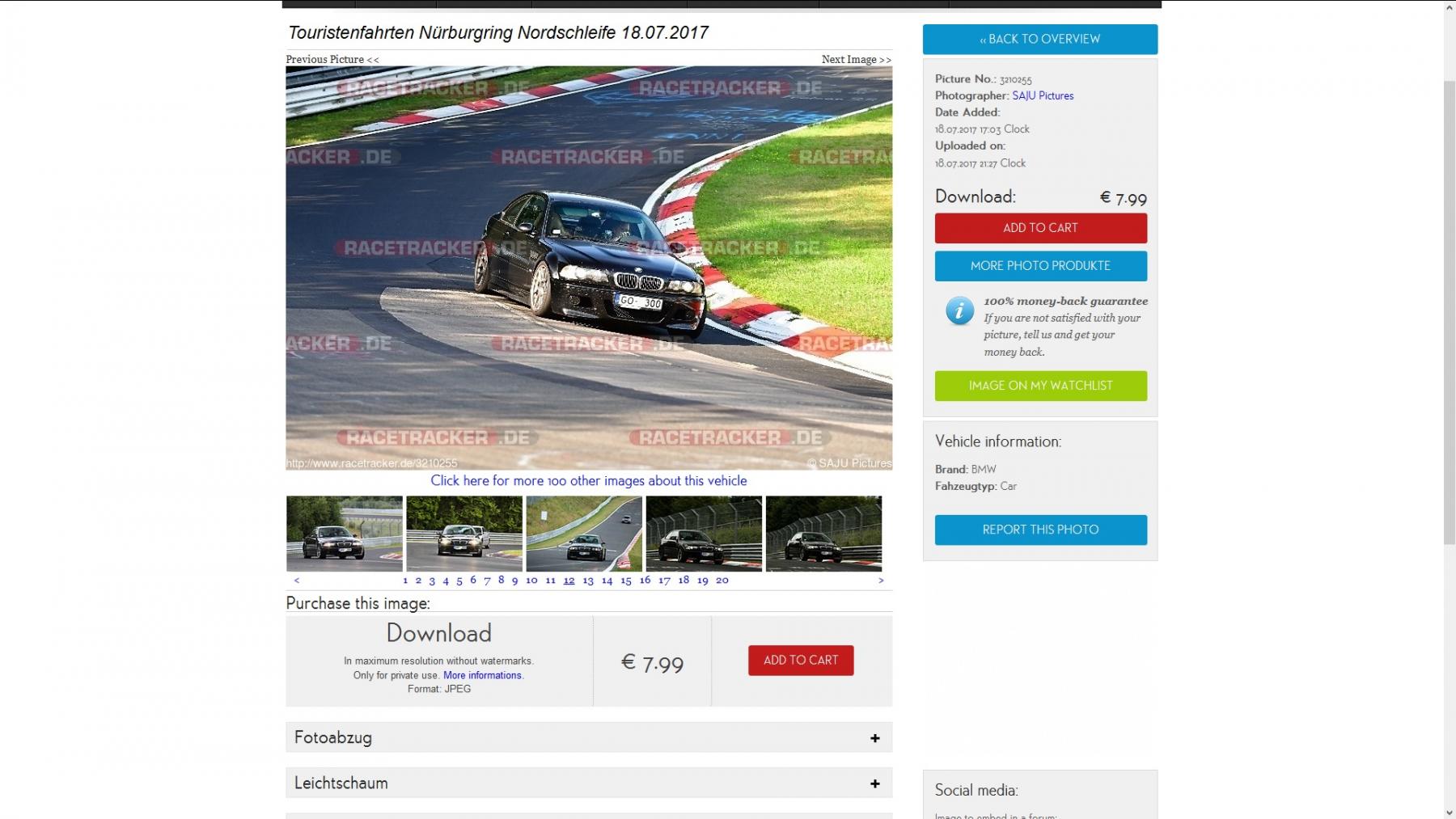Expand the Leichtschaum product section
This screenshot has height=819, width=1456.
(x=874, y=783)
